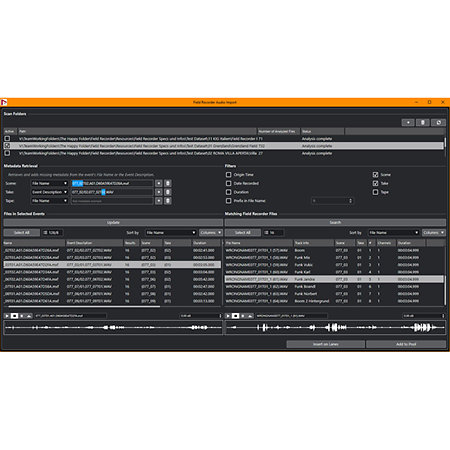The height and width of the screenshot is (450, 450).
Task: Open the Scene source dropdown
Action: [x=49, y=183]
